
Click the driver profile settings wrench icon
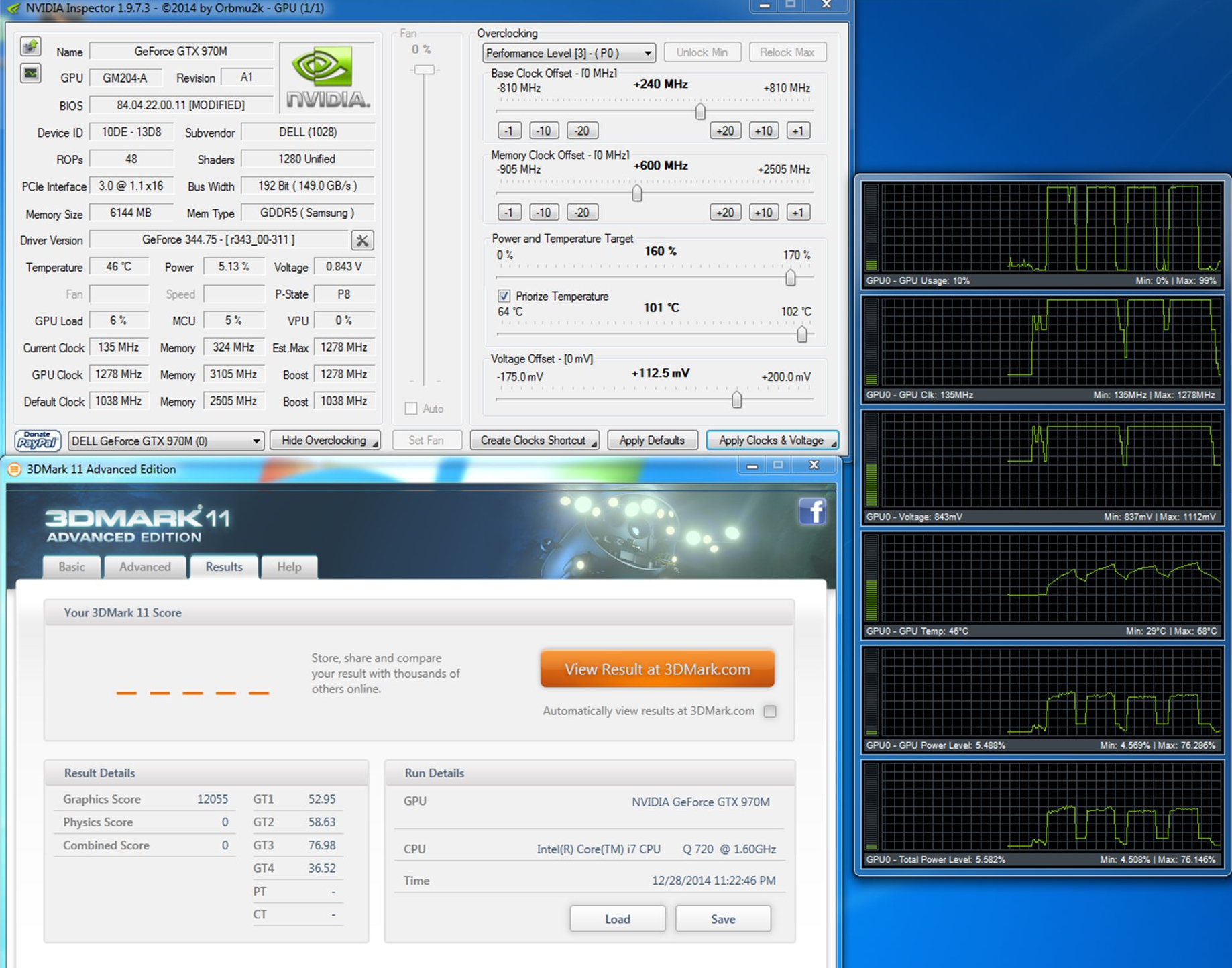tap(362, 240)
